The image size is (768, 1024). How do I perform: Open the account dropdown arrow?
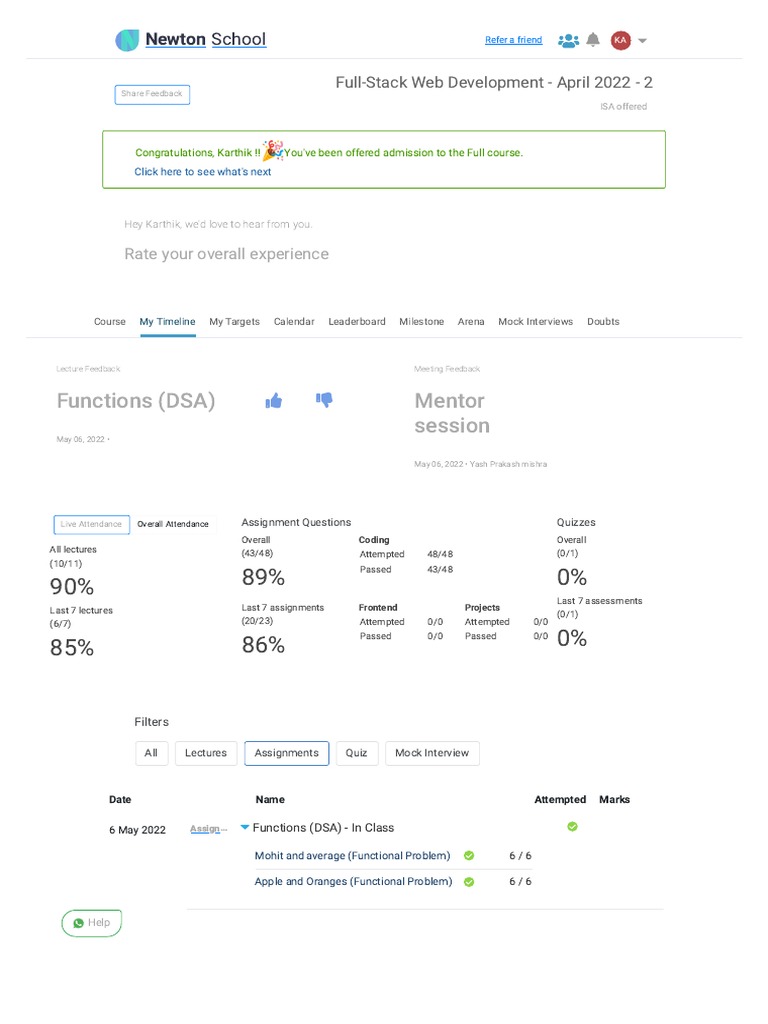pyautogui.click(x=643, y=41)
